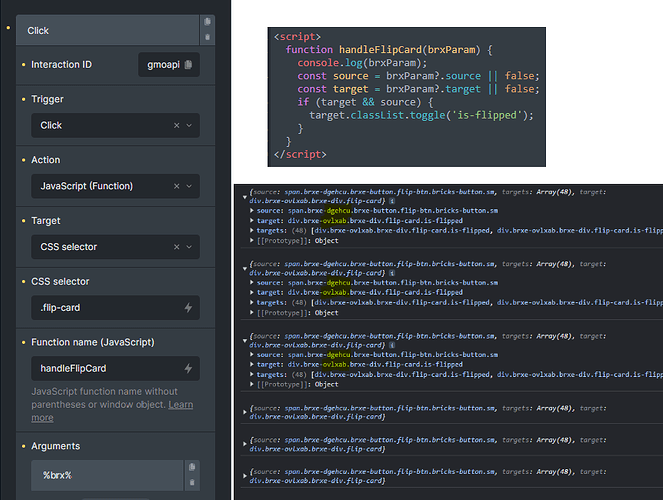Image resolution: width=663 pixels, height=500 pixels.
Task: Click the Function name (JavaScript) label
Action: (93, 342)
